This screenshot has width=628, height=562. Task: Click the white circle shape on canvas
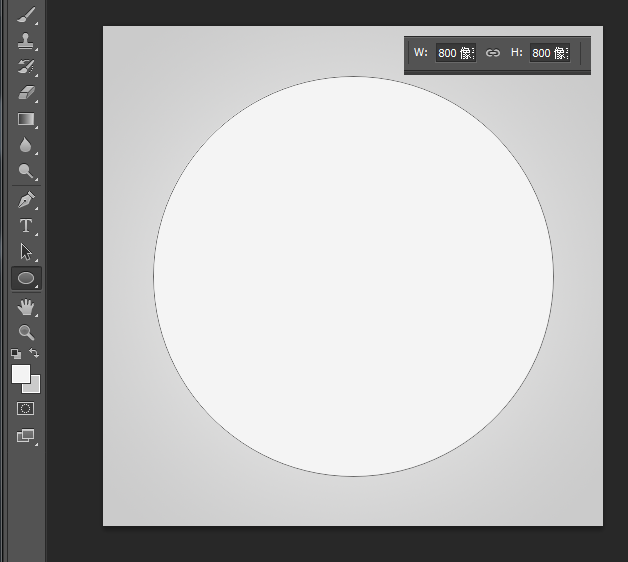tap(353, 276)
